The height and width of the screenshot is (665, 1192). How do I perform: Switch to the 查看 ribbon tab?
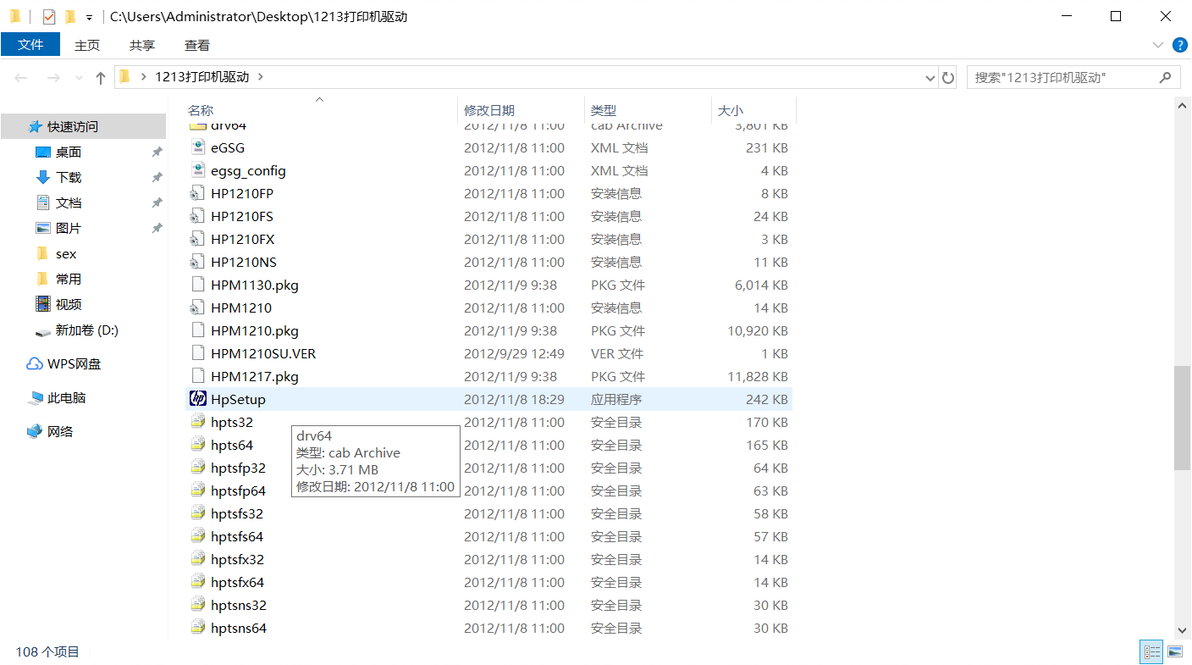(196, 45)
